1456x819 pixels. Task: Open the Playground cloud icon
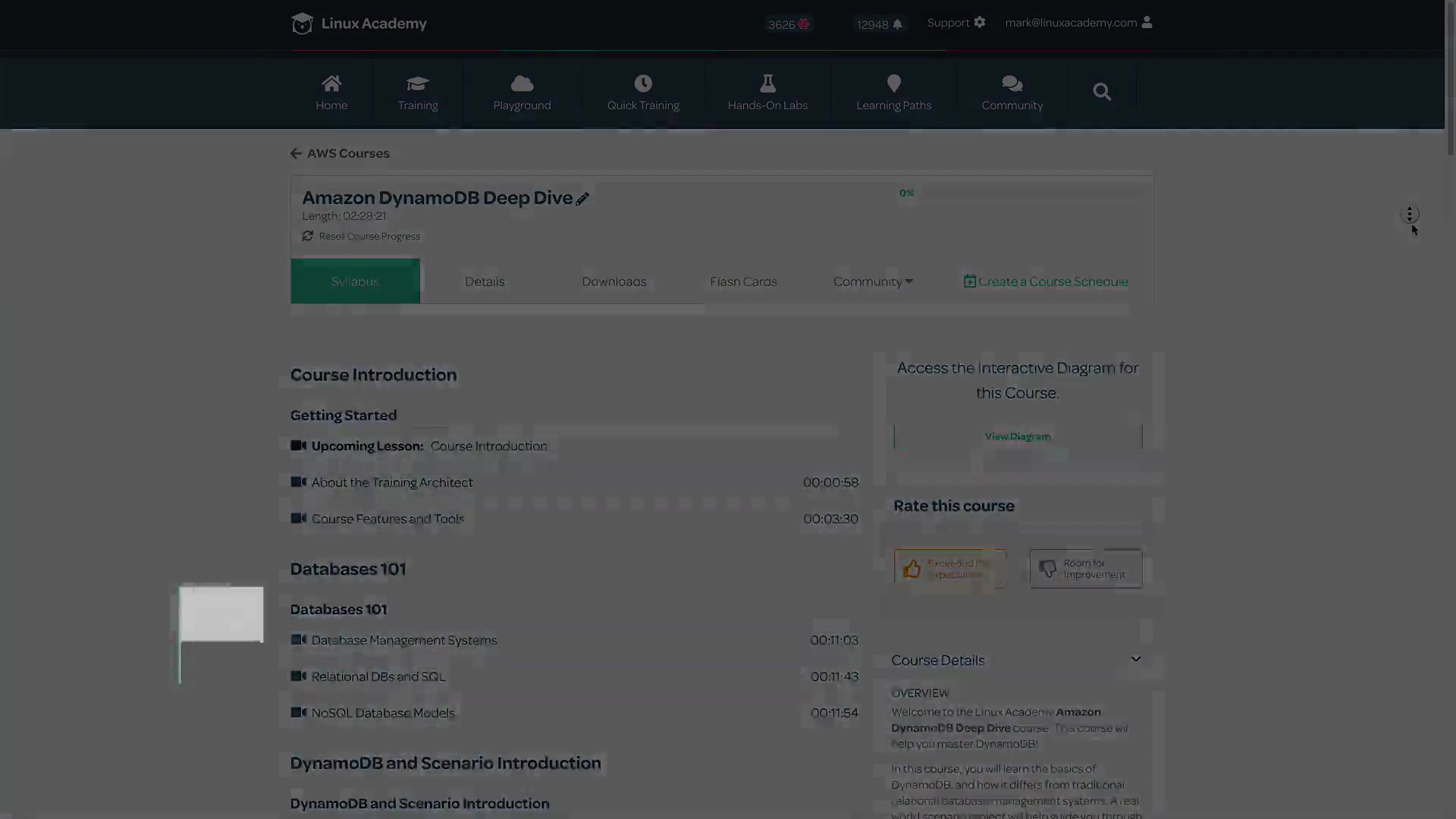tap(522, 83)
